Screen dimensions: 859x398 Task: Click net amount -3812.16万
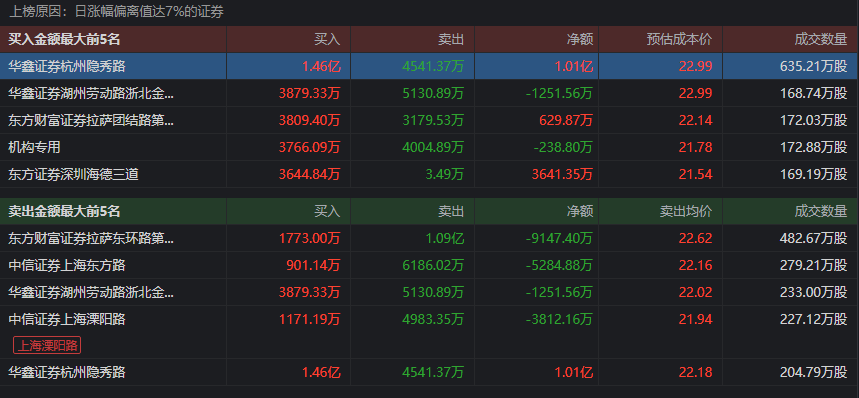(x=559, y=319)
